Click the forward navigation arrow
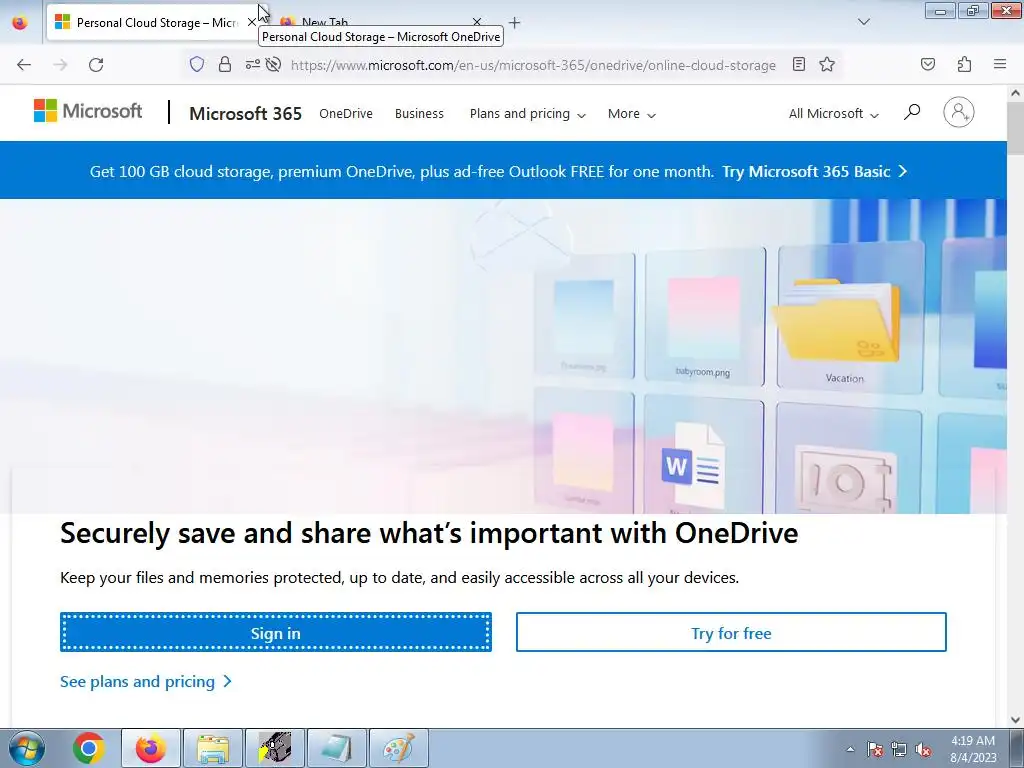 coord(60,65)
